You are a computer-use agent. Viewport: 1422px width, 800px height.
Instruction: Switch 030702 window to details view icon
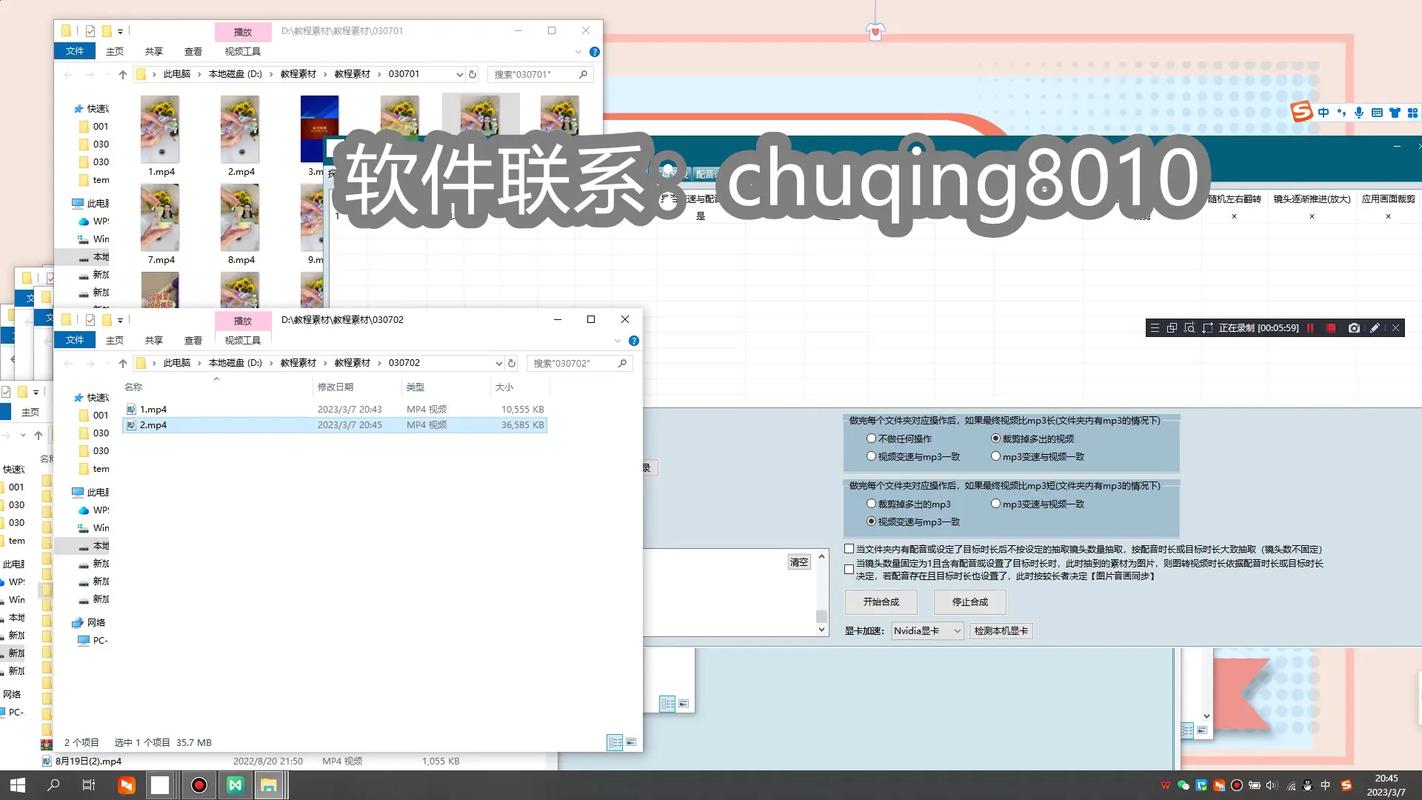pos(614,742)
